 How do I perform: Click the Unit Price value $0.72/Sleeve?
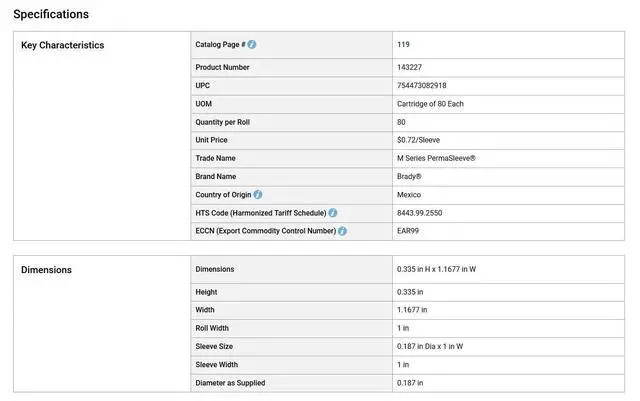tap(418, 140)
